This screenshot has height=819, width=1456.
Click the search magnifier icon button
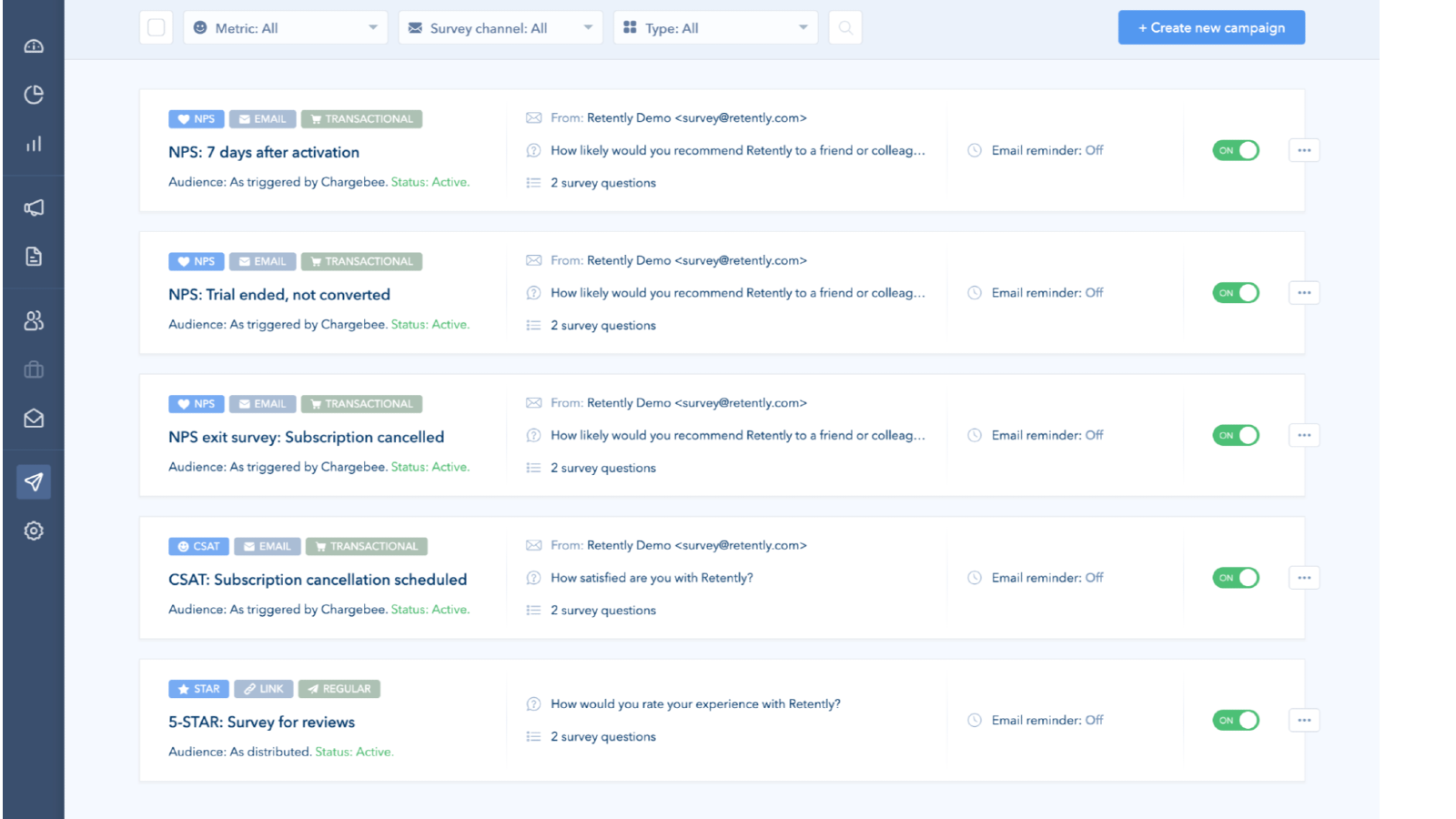(x=845, y=28)
